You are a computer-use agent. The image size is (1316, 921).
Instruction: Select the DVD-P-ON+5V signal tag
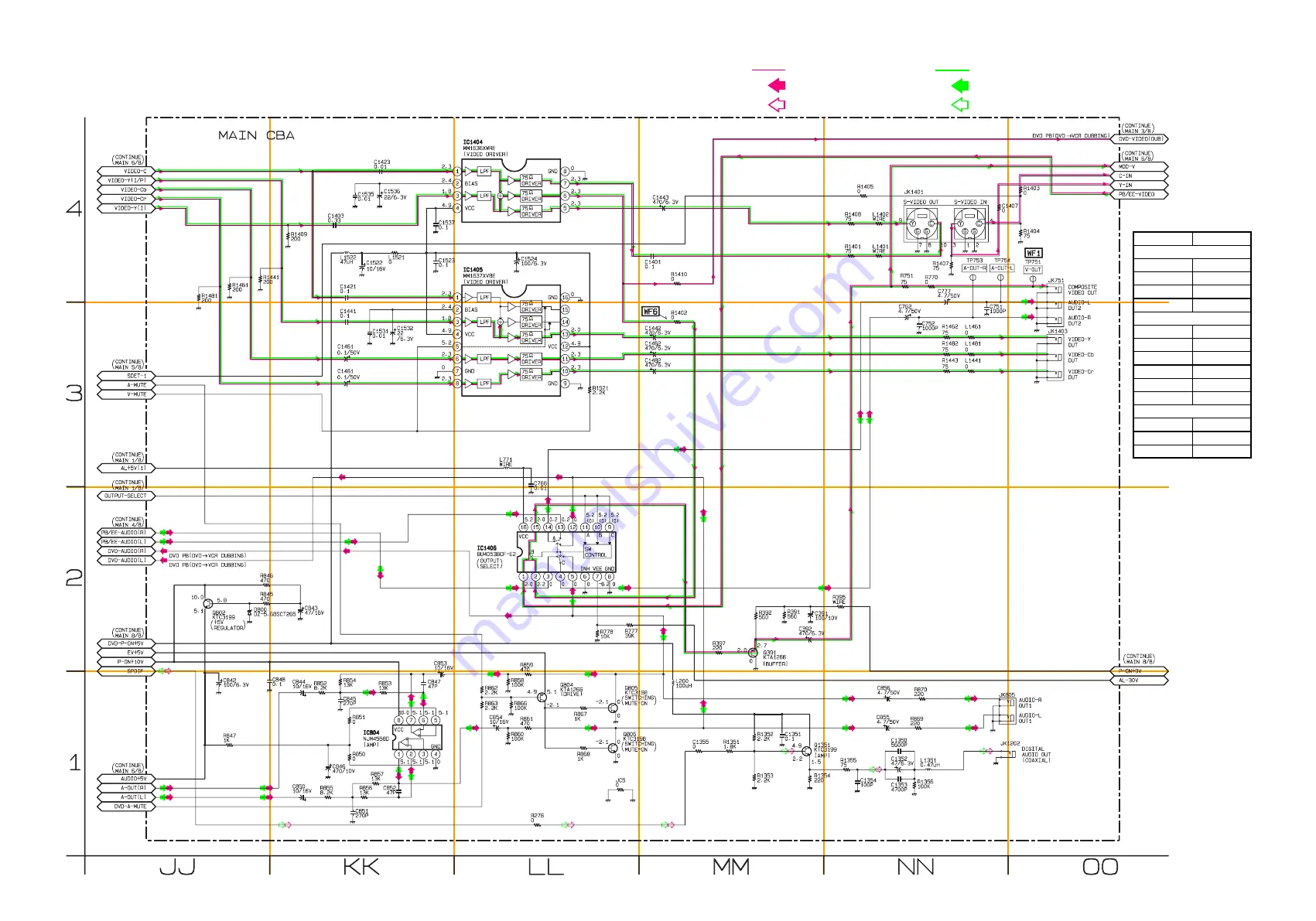(127, 643)
